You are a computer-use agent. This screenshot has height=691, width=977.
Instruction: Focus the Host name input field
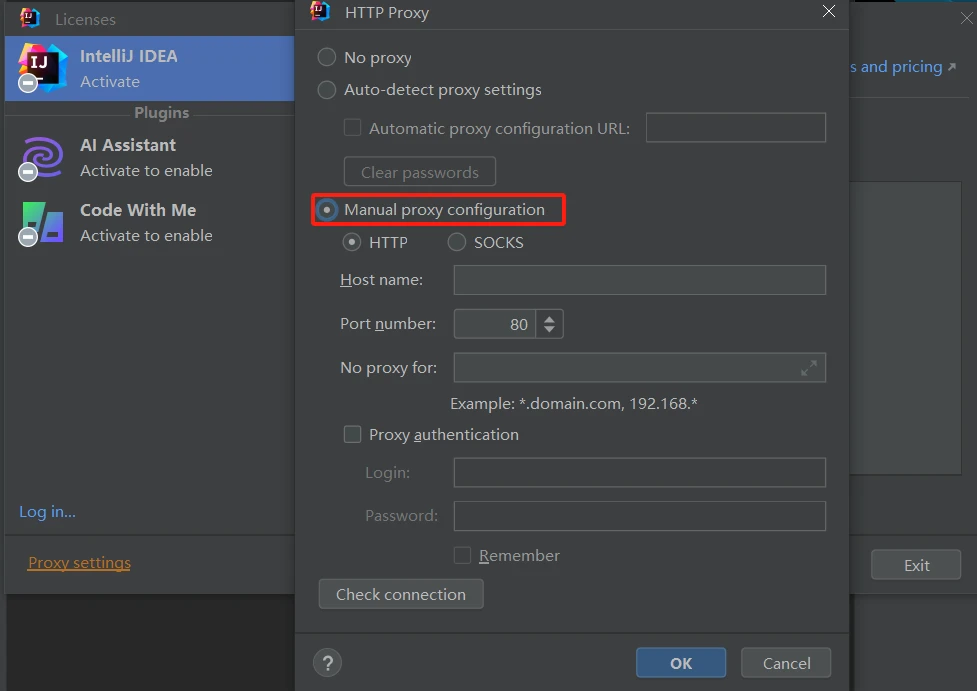click(640, 280)
